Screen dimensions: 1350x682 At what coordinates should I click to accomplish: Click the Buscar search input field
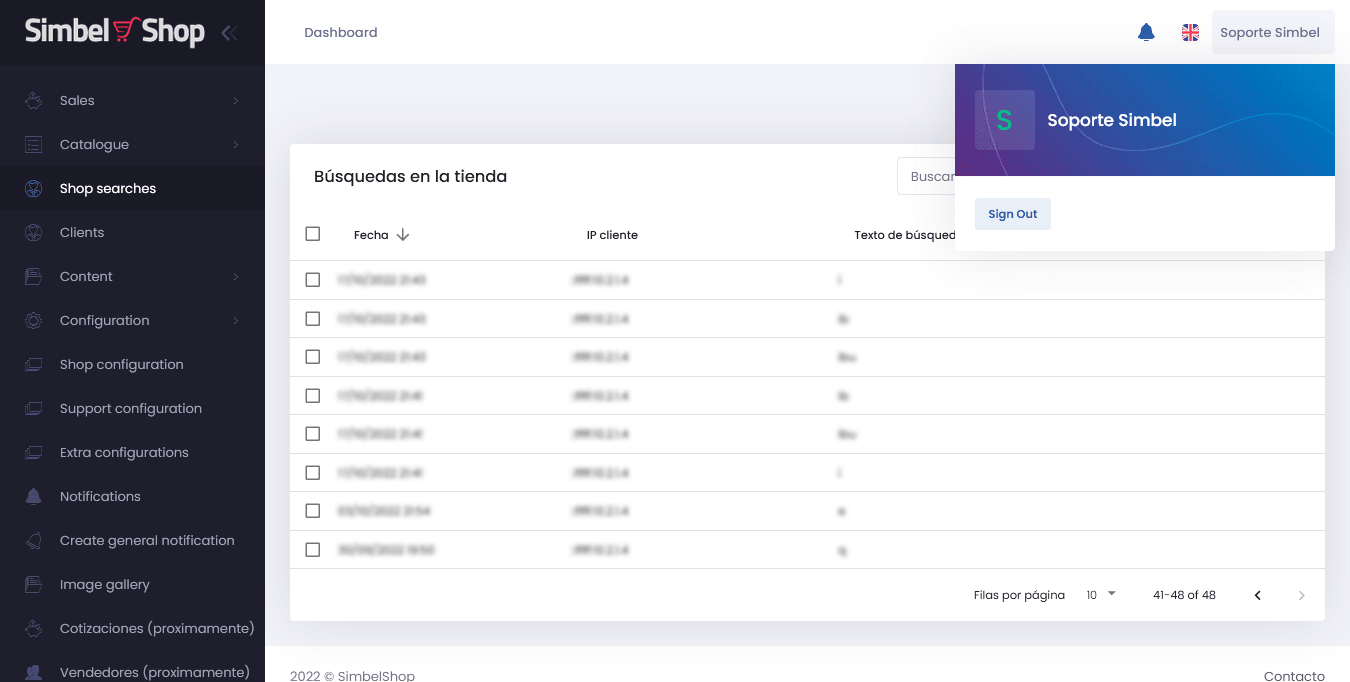926,176
